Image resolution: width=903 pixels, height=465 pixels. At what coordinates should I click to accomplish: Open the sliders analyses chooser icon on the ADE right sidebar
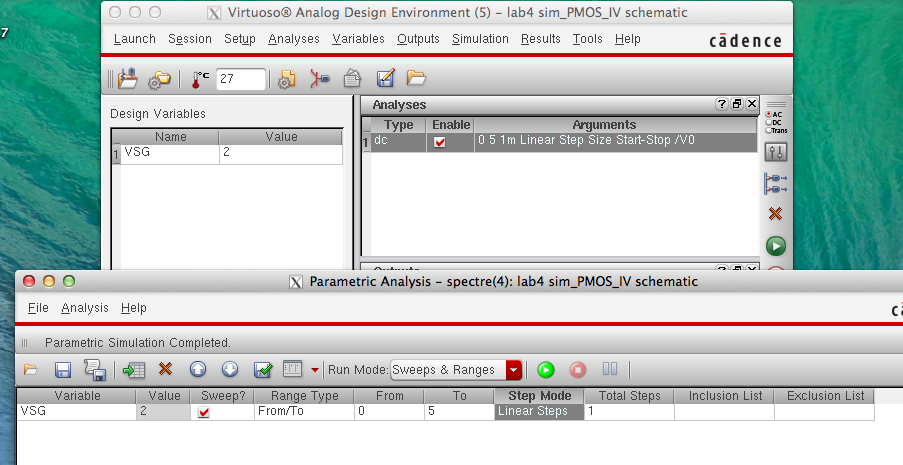point(776,152)
